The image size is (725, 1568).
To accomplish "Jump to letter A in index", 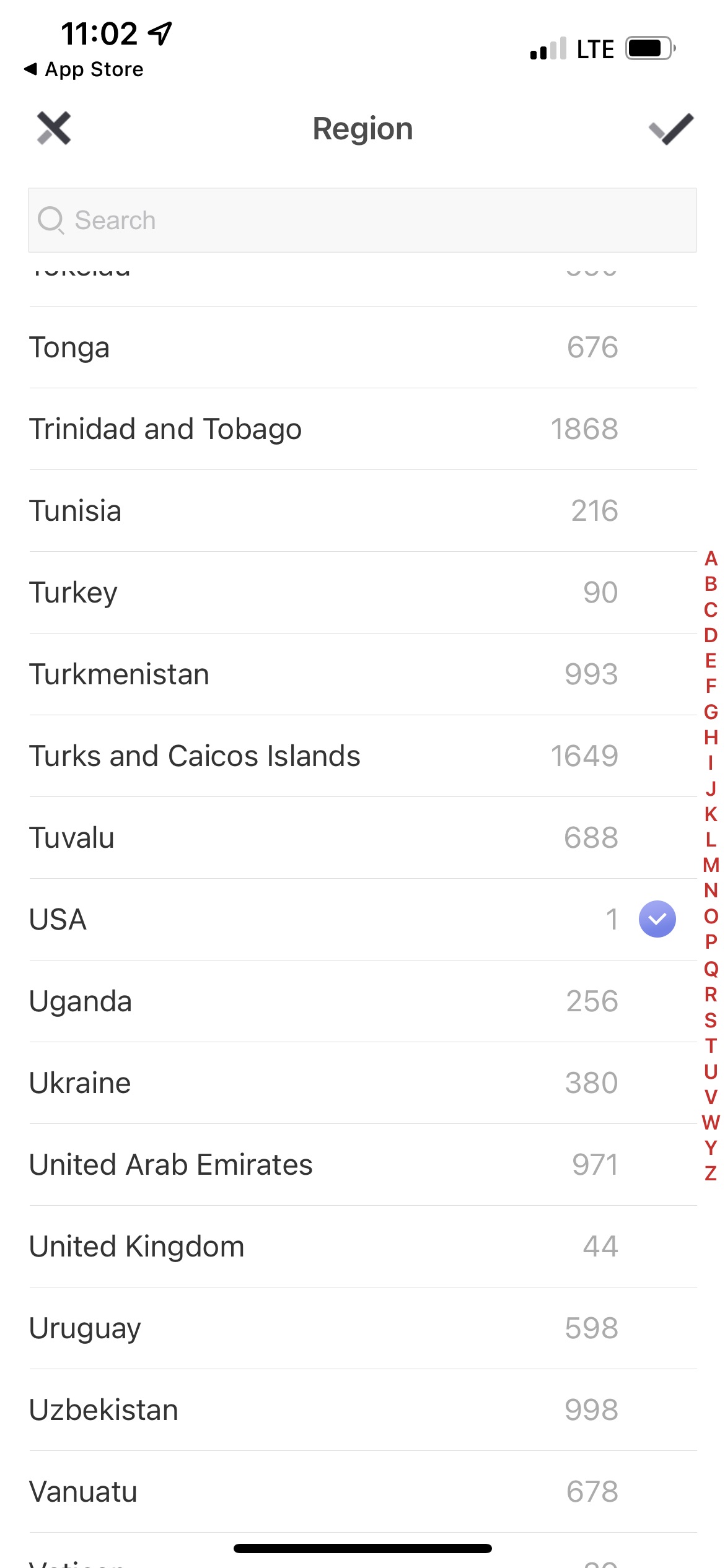I will tap(711, 559).
